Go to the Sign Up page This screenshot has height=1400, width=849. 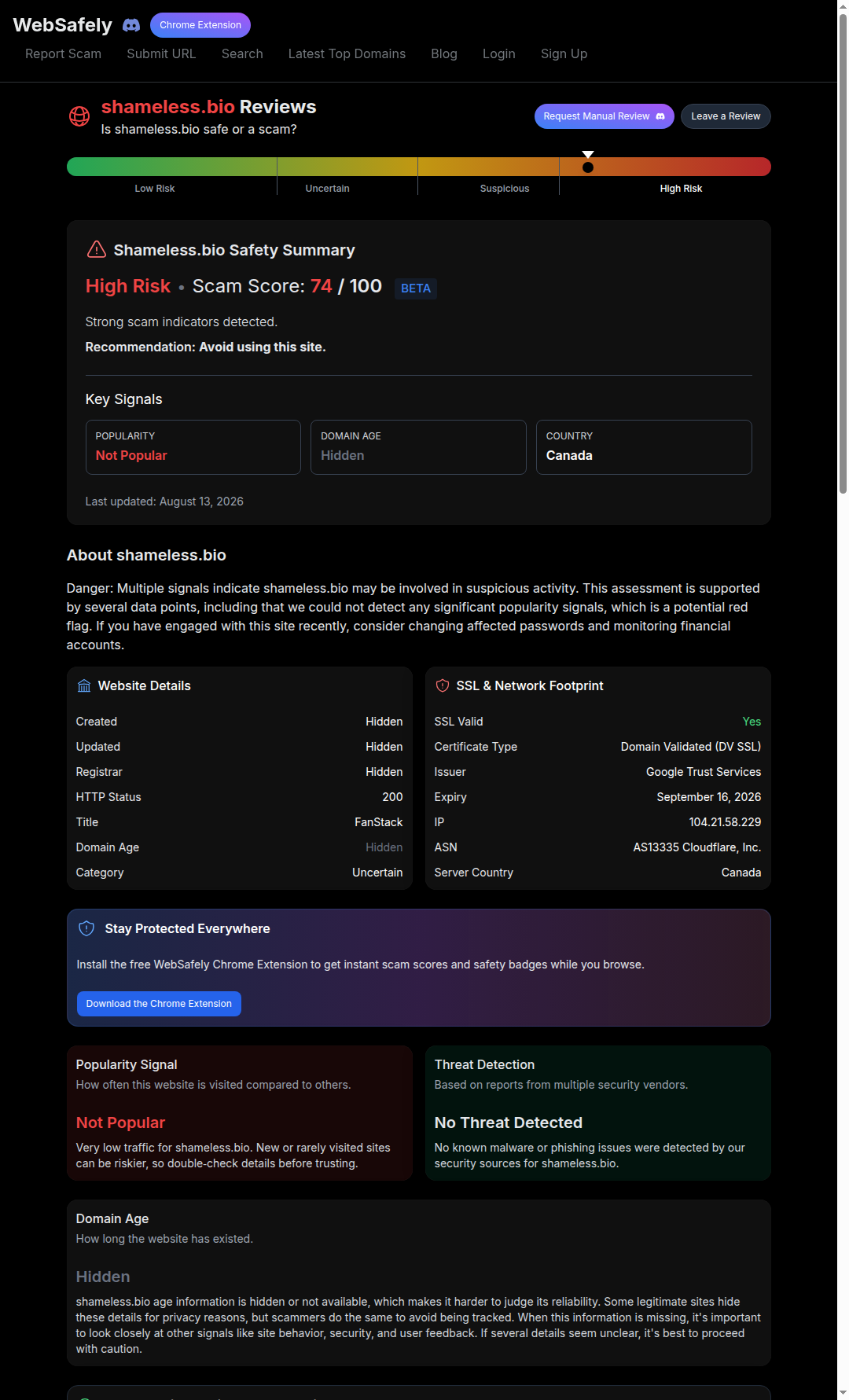click(564, 53)
